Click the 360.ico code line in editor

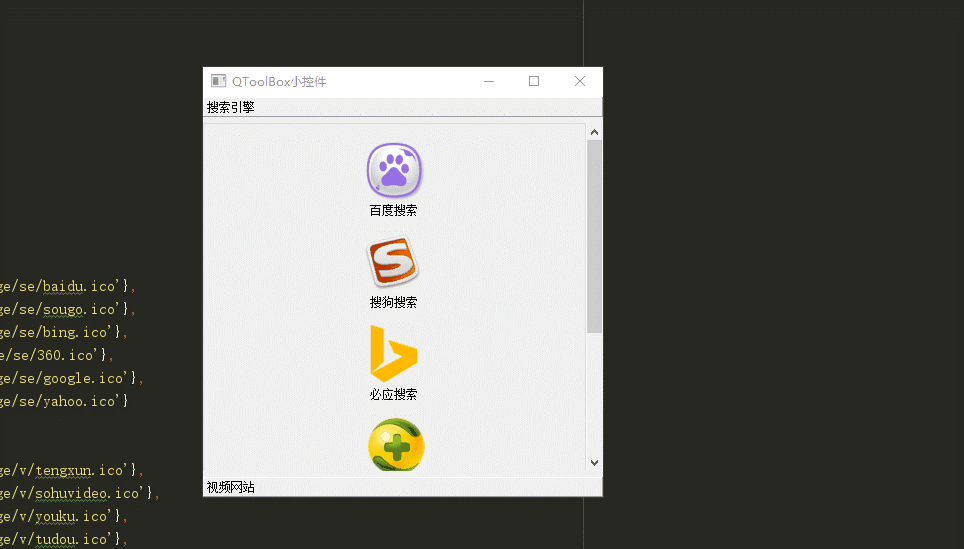pos(57,355)
